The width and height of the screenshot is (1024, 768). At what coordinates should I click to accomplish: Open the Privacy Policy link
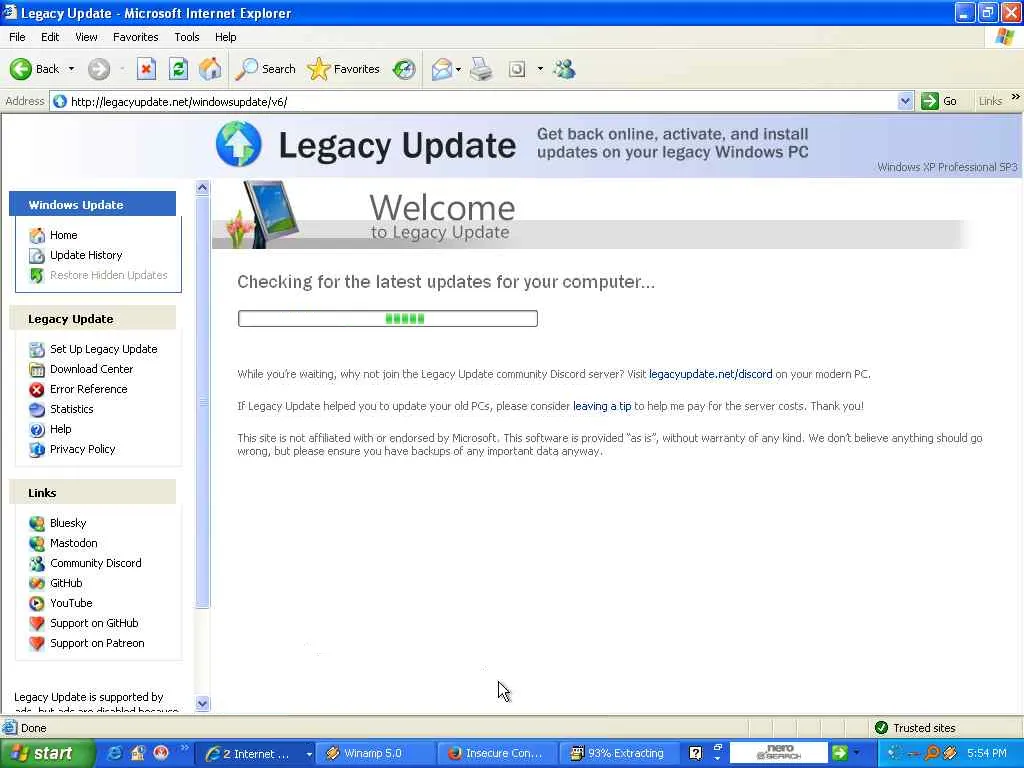pos(82,449)
